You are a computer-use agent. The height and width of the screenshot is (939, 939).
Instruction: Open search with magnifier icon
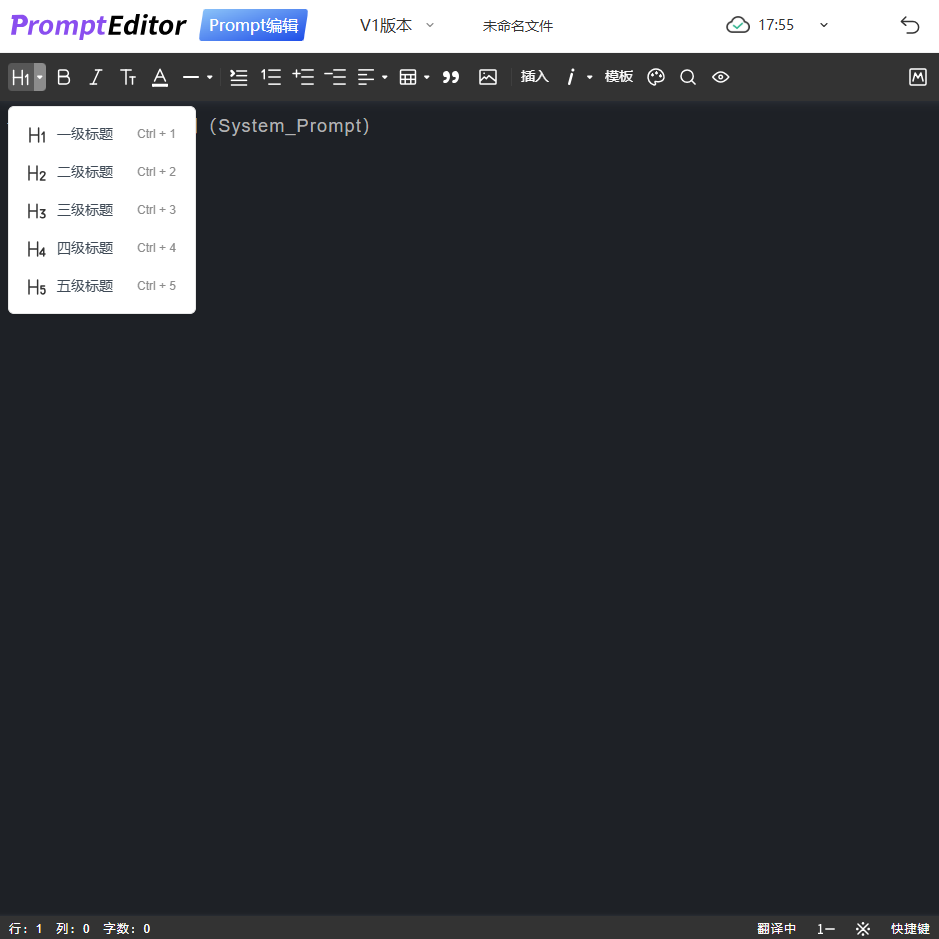point(688,77)
